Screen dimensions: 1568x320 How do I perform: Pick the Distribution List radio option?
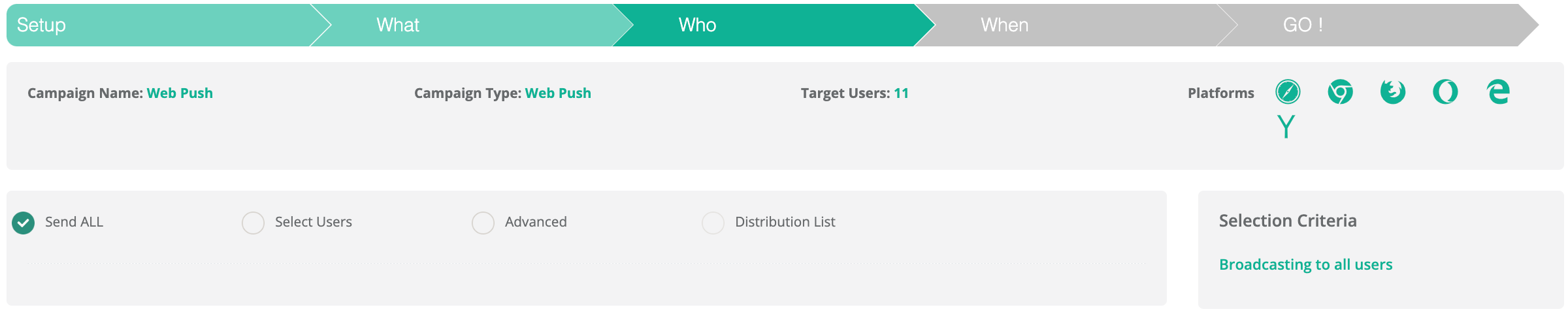point(713,223)
